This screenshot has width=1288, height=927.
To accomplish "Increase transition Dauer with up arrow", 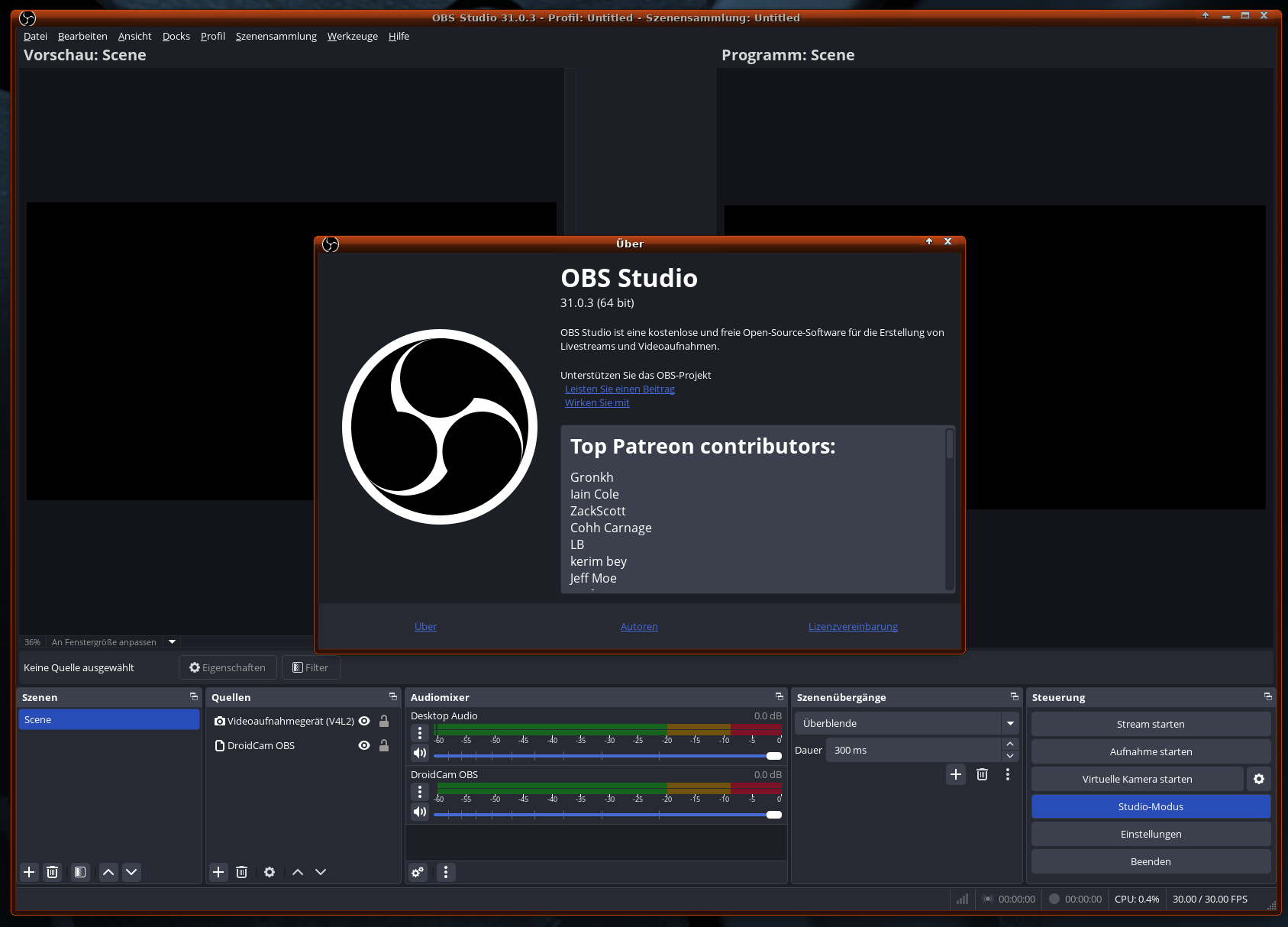I will (x=1010, y=744).
